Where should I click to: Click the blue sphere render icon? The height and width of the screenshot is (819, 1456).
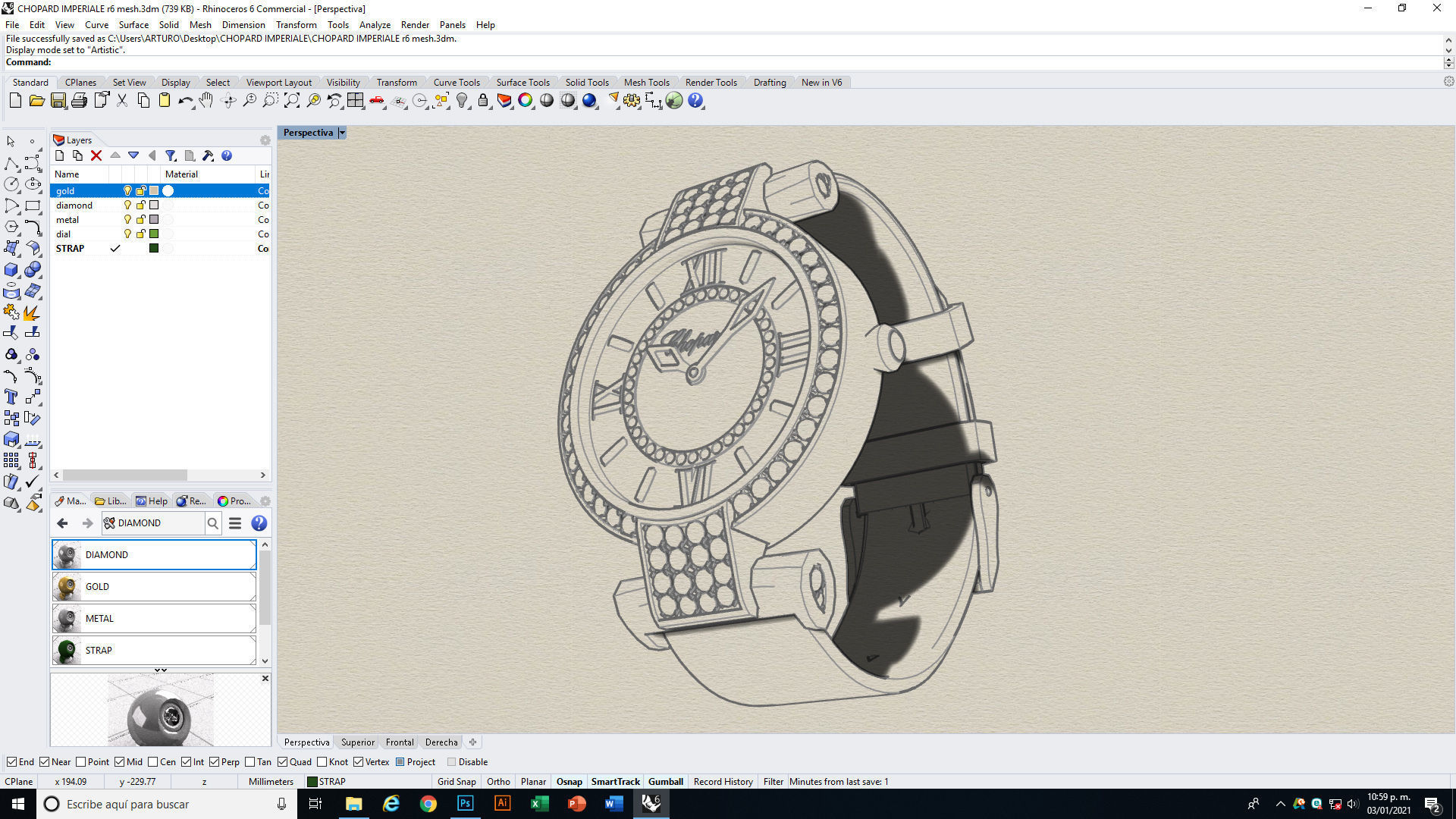pos(589,101)
